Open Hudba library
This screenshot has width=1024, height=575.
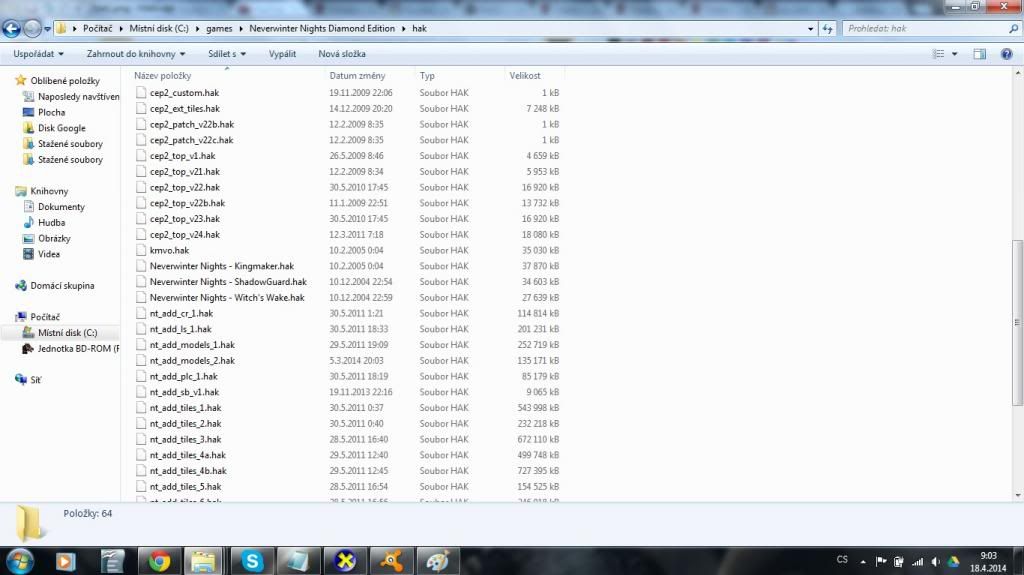click(51, 222)
